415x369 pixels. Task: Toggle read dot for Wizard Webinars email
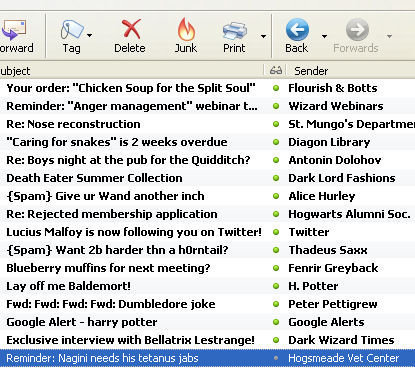coord(276,106)
